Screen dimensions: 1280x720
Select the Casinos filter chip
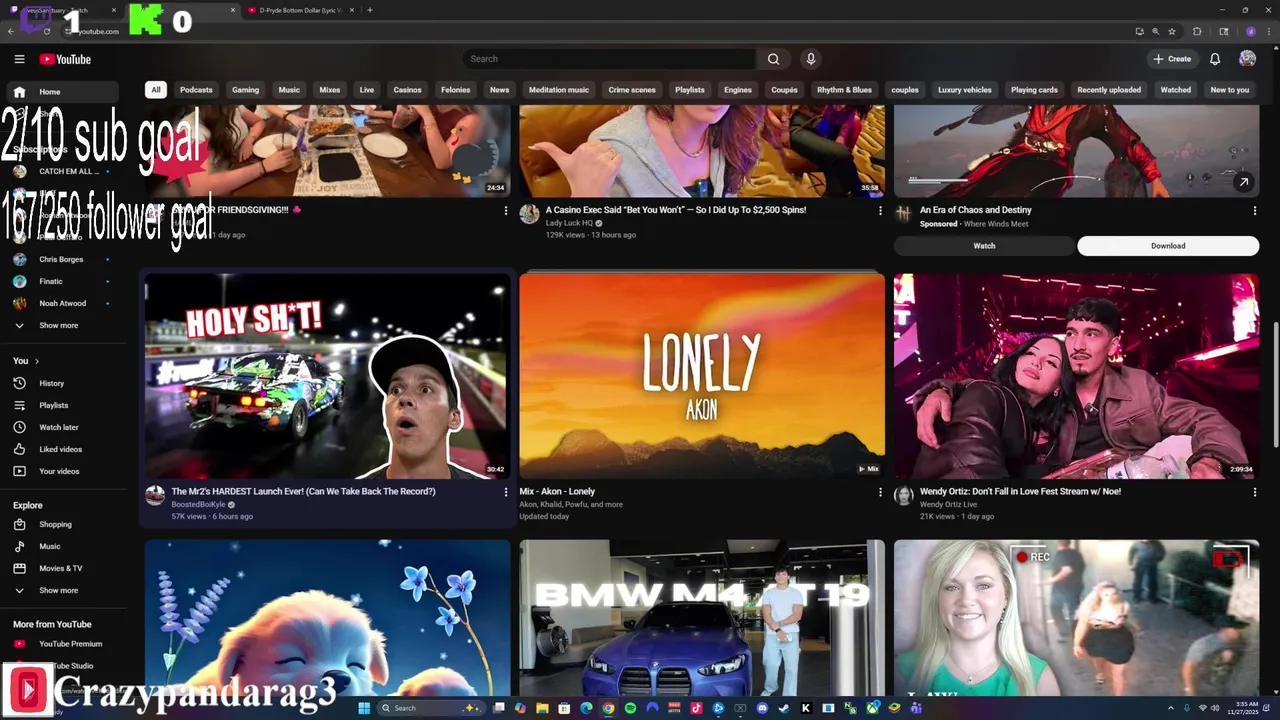pyautogui.click(x=407, y=90)
